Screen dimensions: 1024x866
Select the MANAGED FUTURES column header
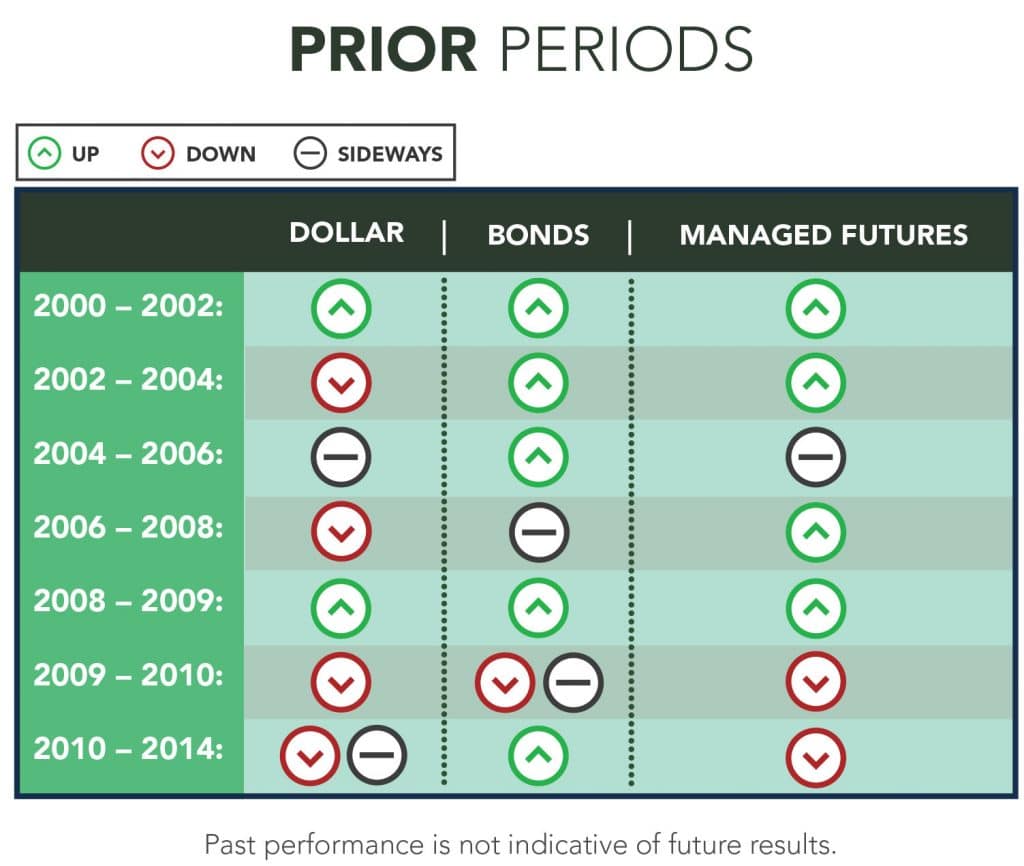[824, 235]
